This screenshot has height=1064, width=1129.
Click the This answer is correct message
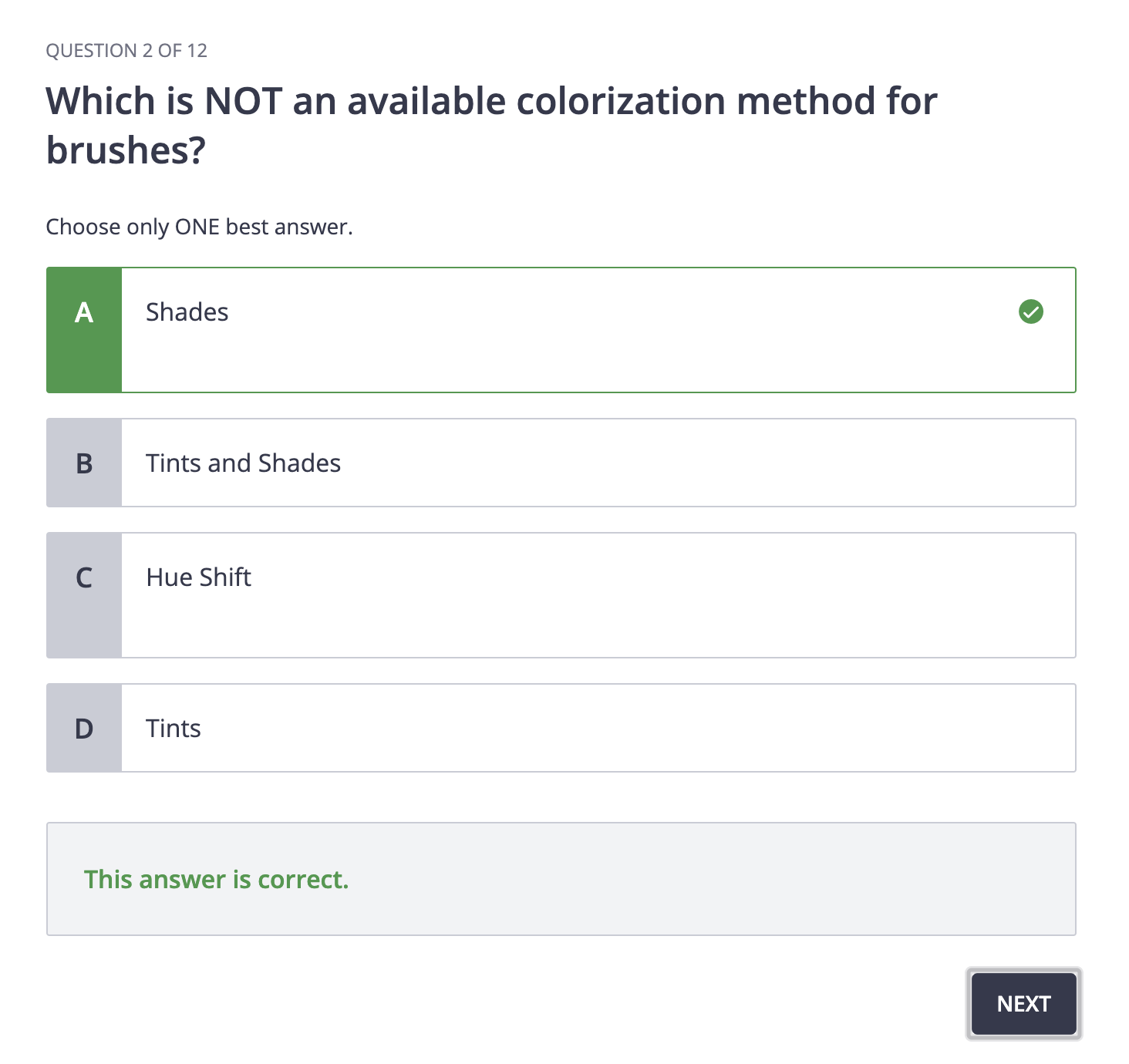217,879
